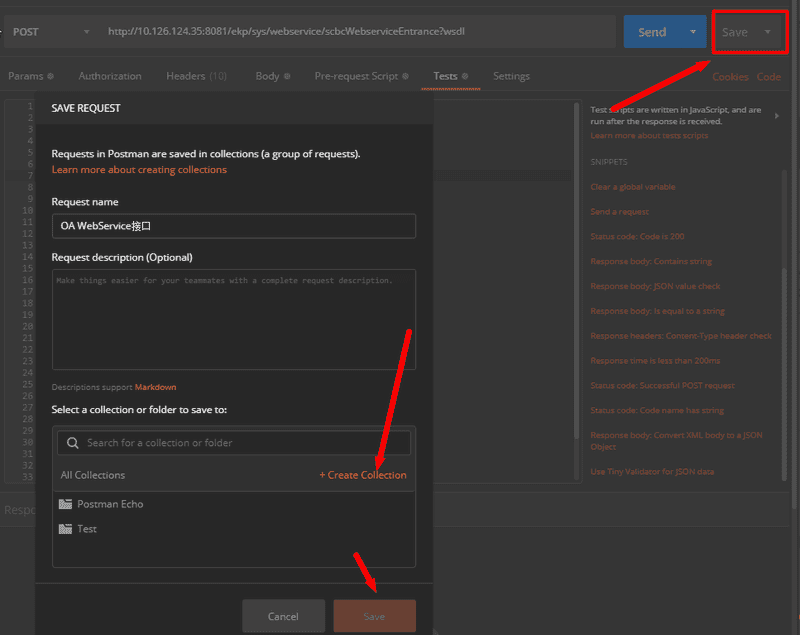Click the Create Collection link
The height and width of the screenshot is (635, 800).
point(362,475)
